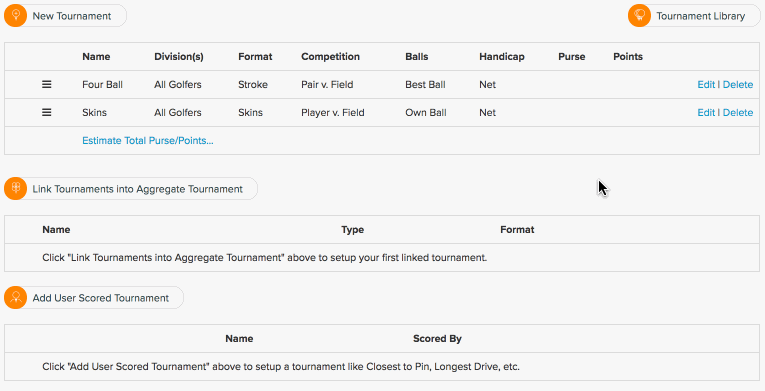
Task: Click the Tournament Library button label
Action: pos(701,16)
